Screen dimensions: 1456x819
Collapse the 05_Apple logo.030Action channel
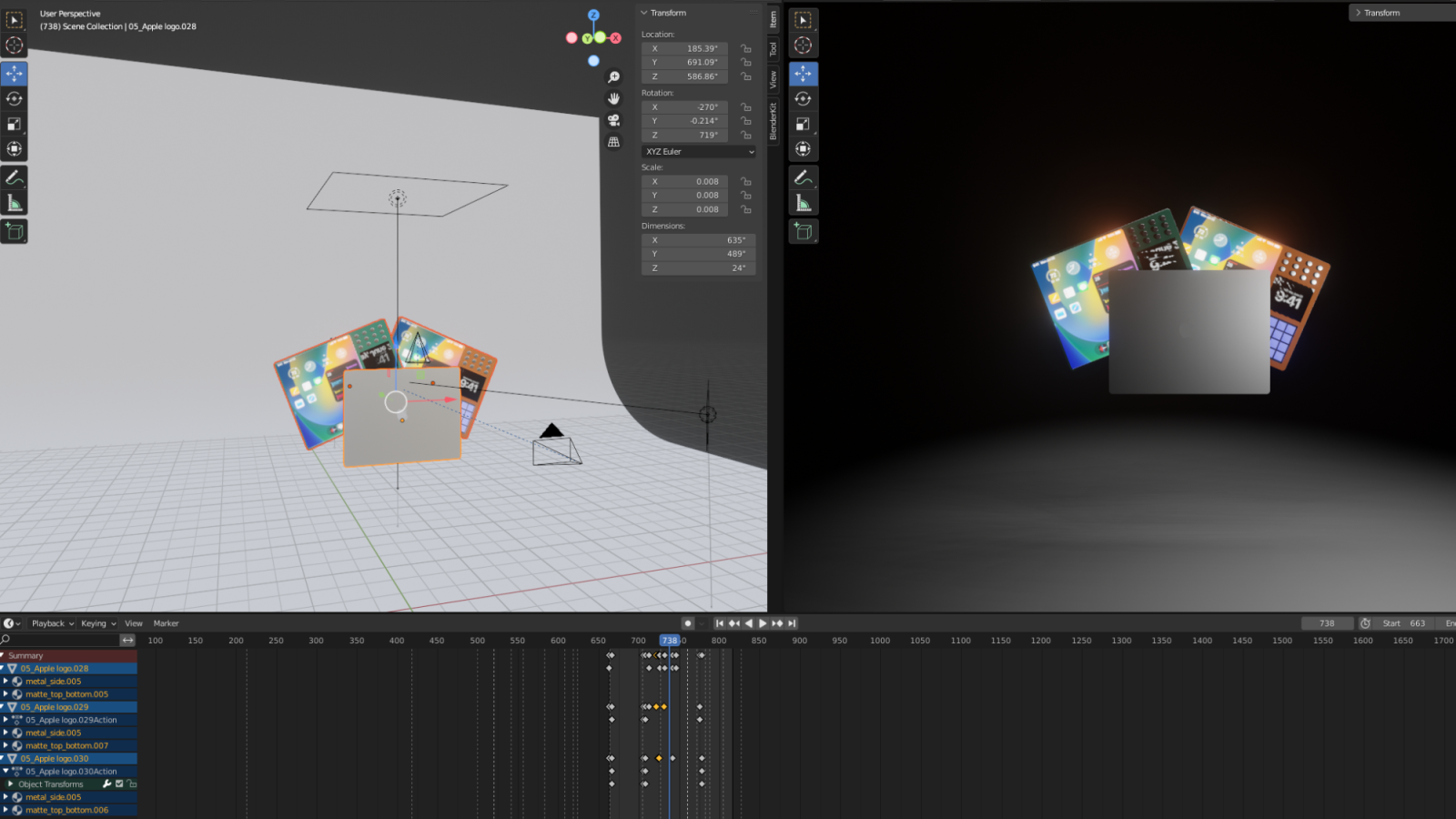pyautogui.click(x=5, y=771)
